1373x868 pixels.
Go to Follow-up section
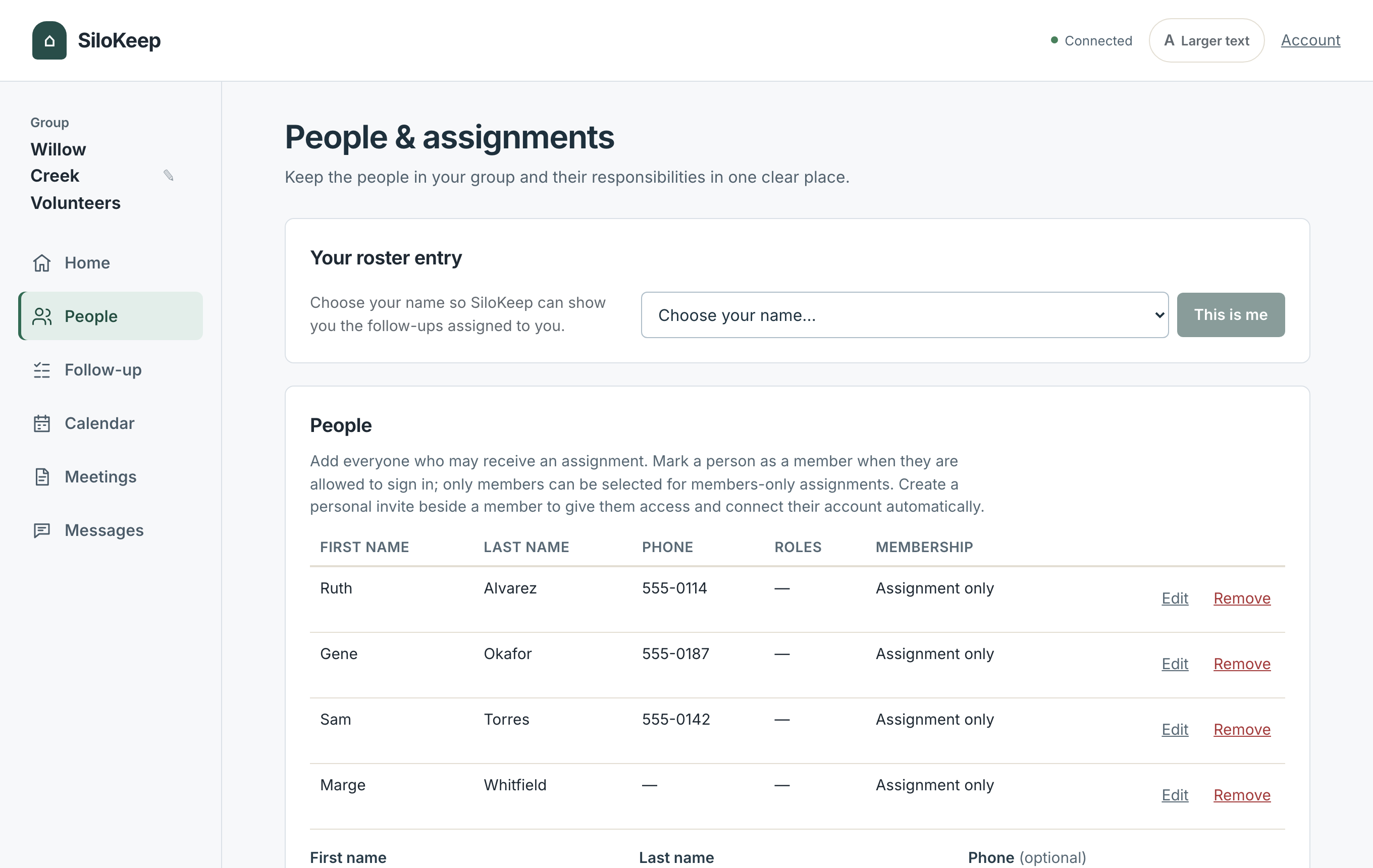coord(111,370)
